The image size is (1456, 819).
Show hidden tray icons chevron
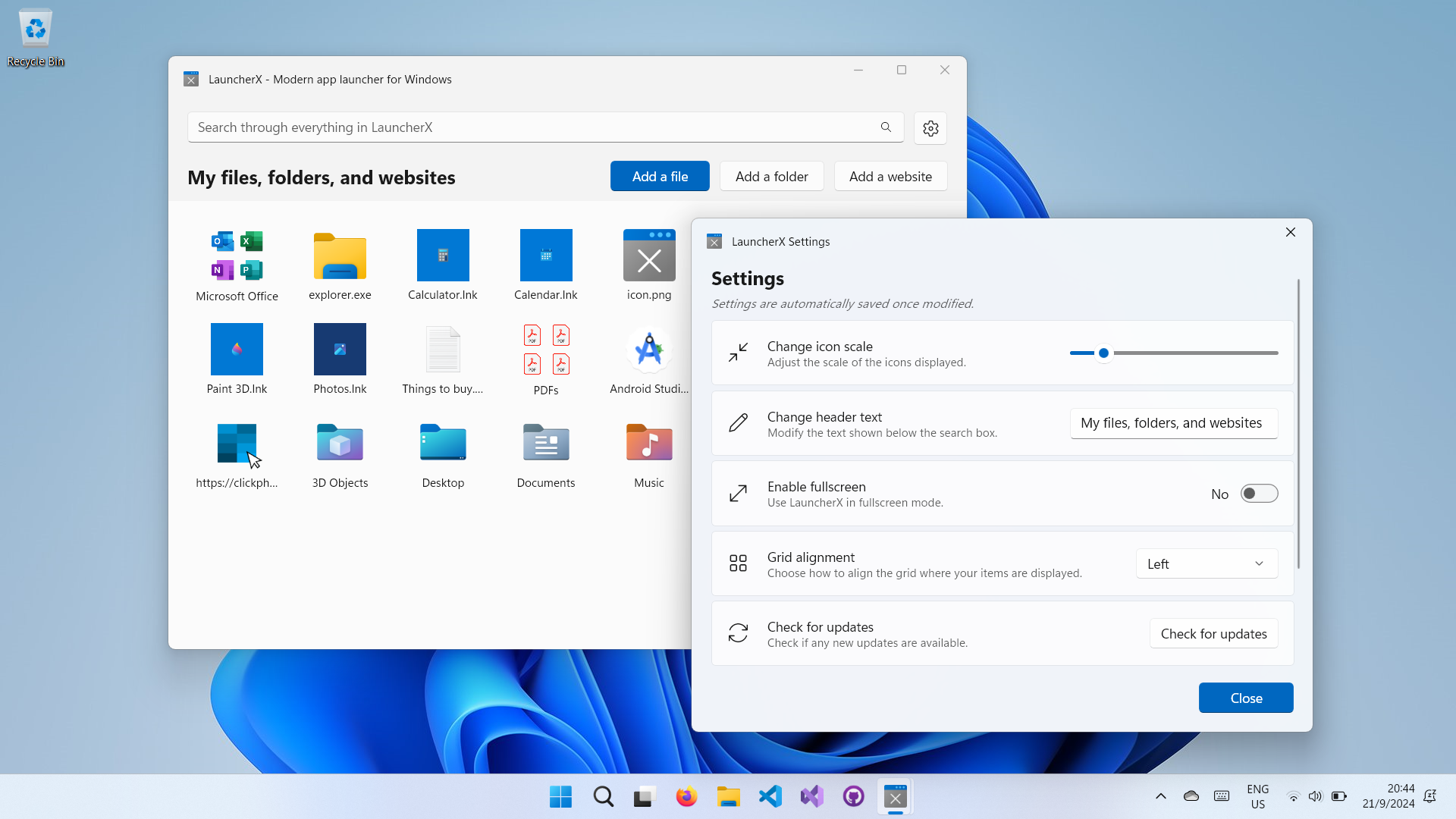tap(1160, 796)
